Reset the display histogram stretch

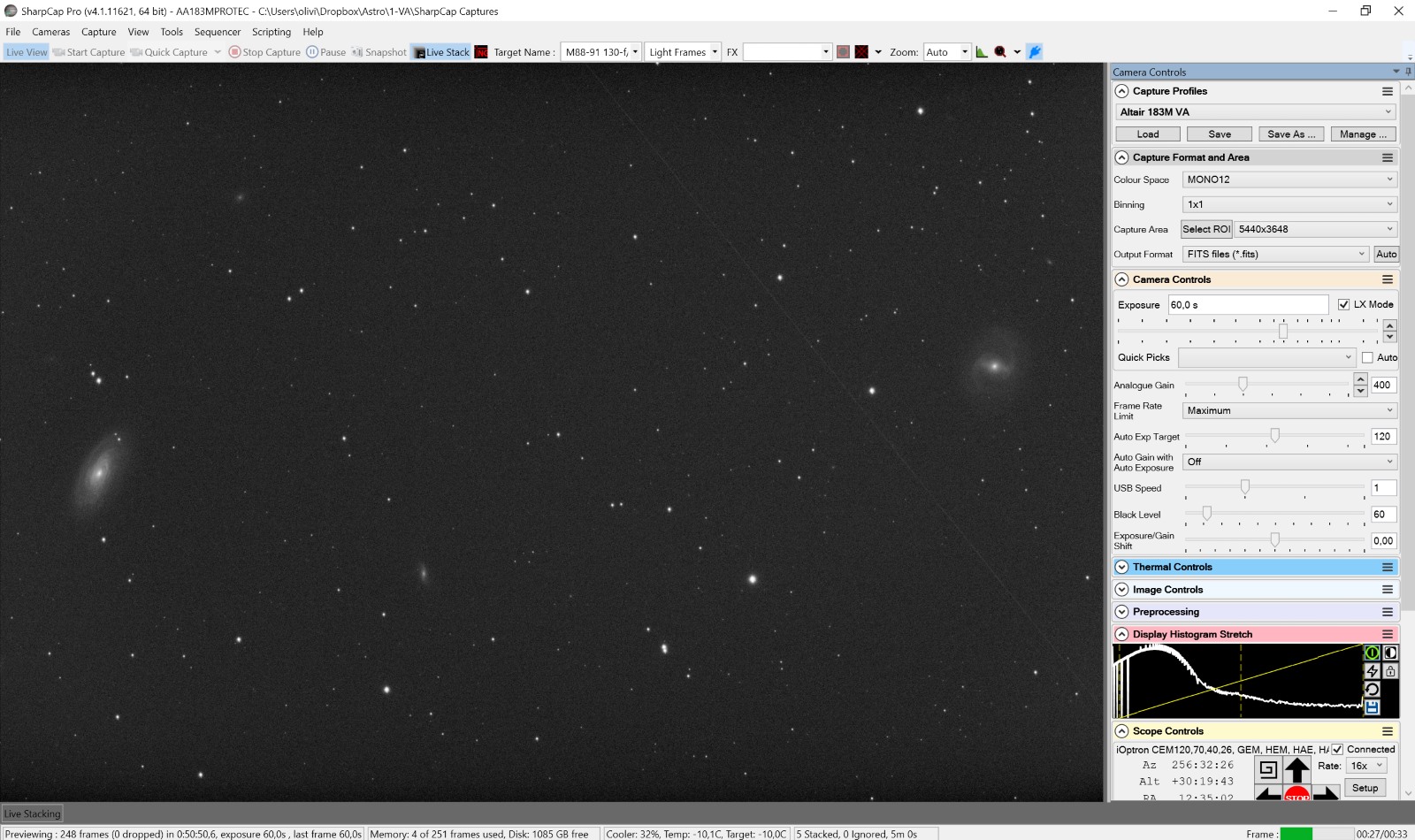pos(1372,690)
